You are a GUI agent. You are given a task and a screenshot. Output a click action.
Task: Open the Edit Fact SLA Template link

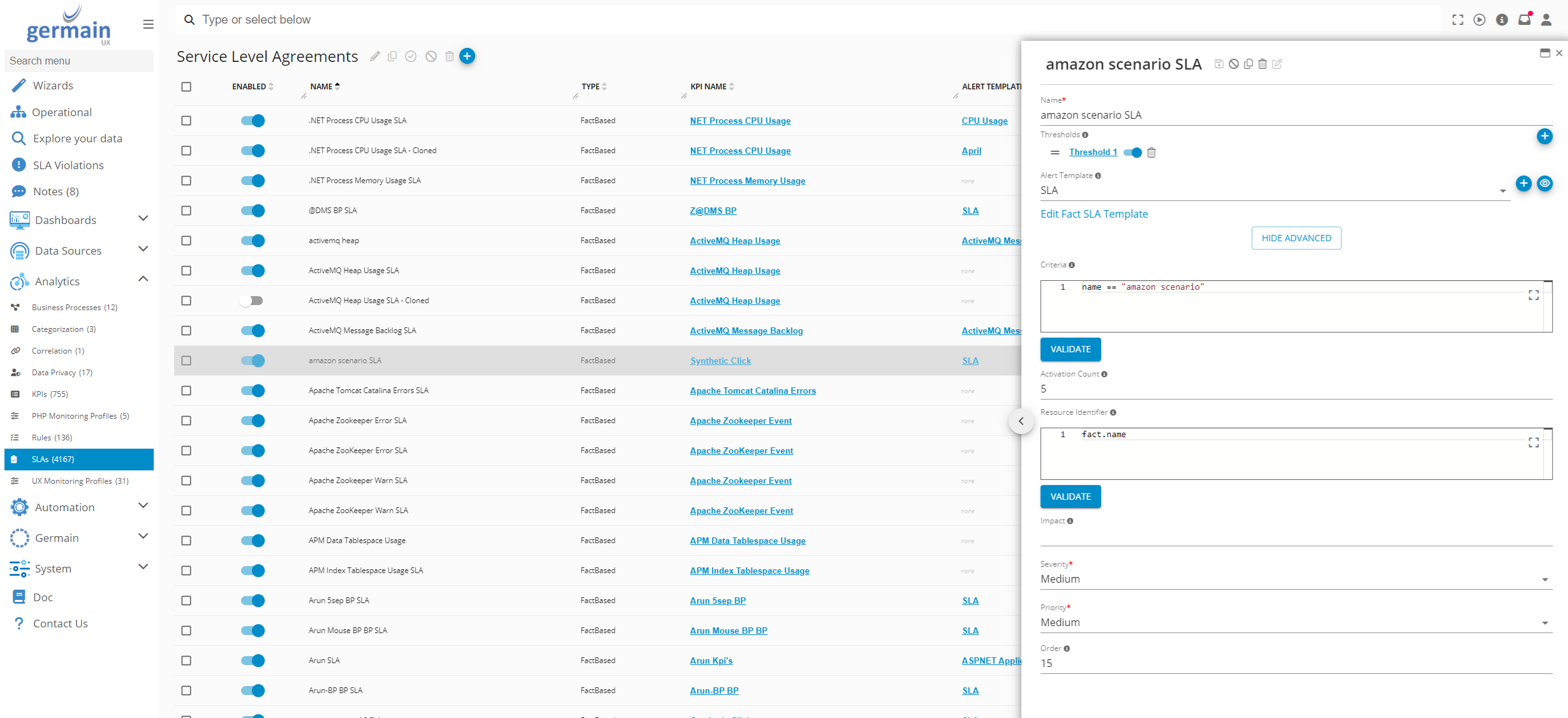(x=1093, y=214)
